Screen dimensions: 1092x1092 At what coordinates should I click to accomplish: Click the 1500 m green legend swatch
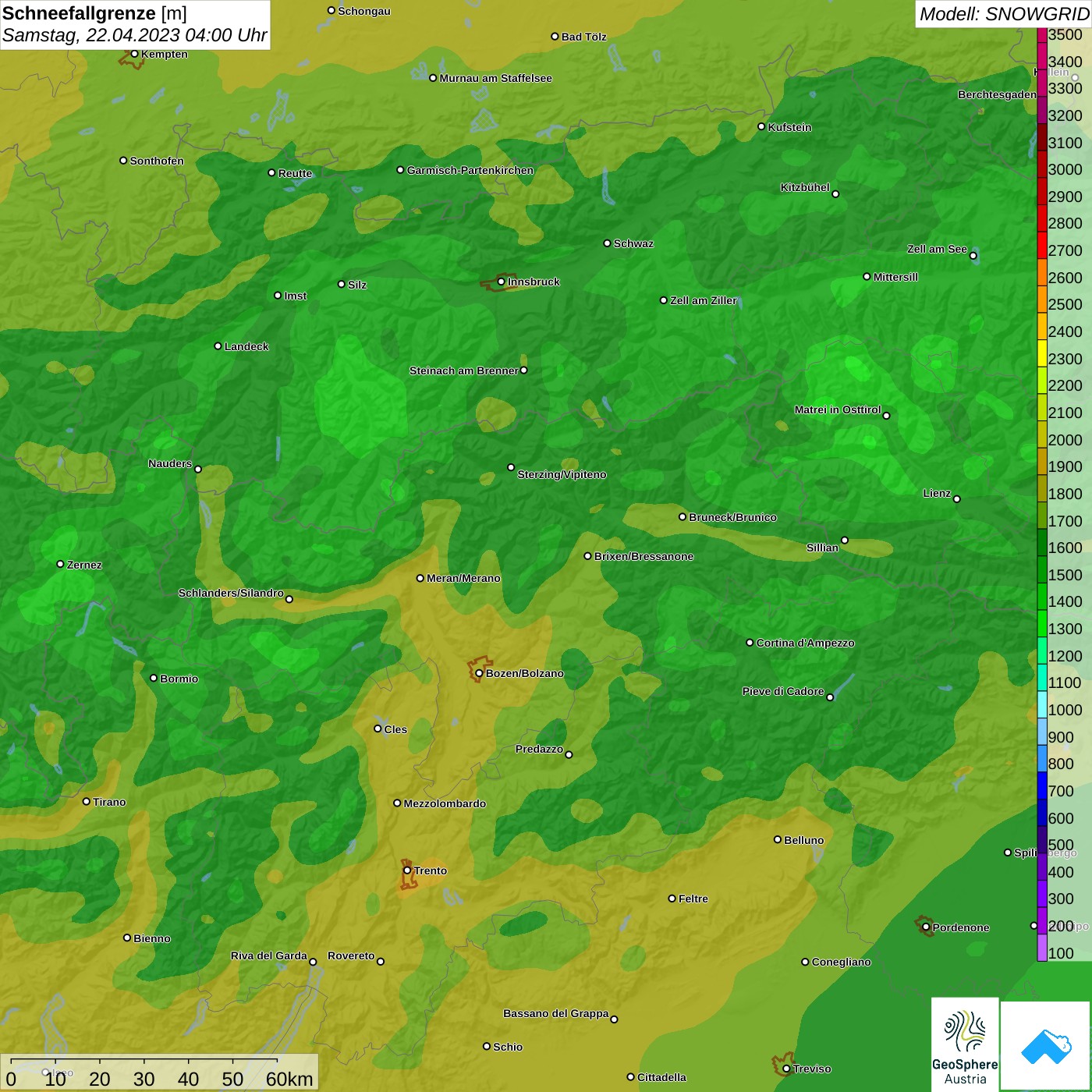click(1042, 569)
